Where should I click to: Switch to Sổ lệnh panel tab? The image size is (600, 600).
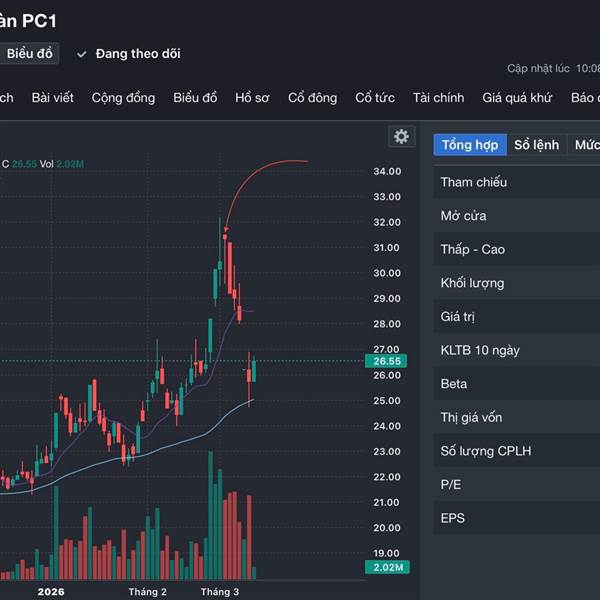pyautogui.click(x=536, y=145)
